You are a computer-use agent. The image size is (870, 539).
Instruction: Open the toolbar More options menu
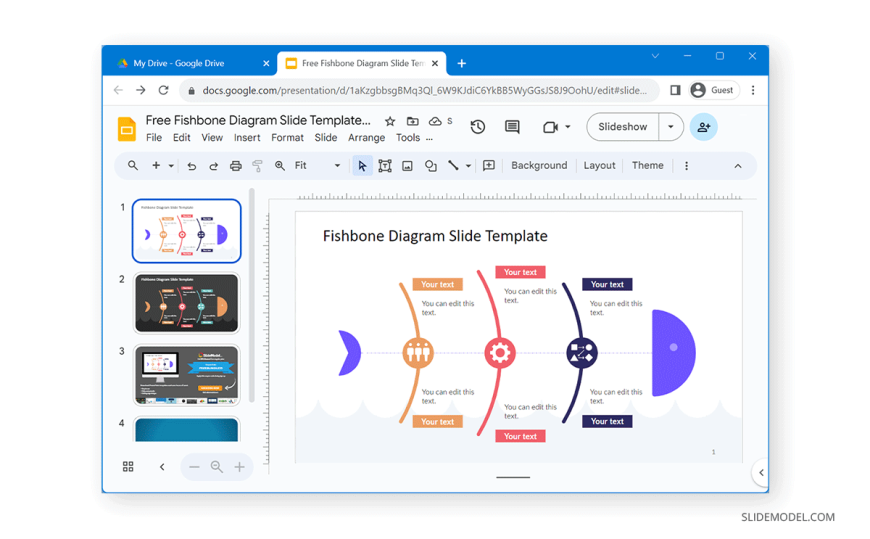[x=686, y=165]
